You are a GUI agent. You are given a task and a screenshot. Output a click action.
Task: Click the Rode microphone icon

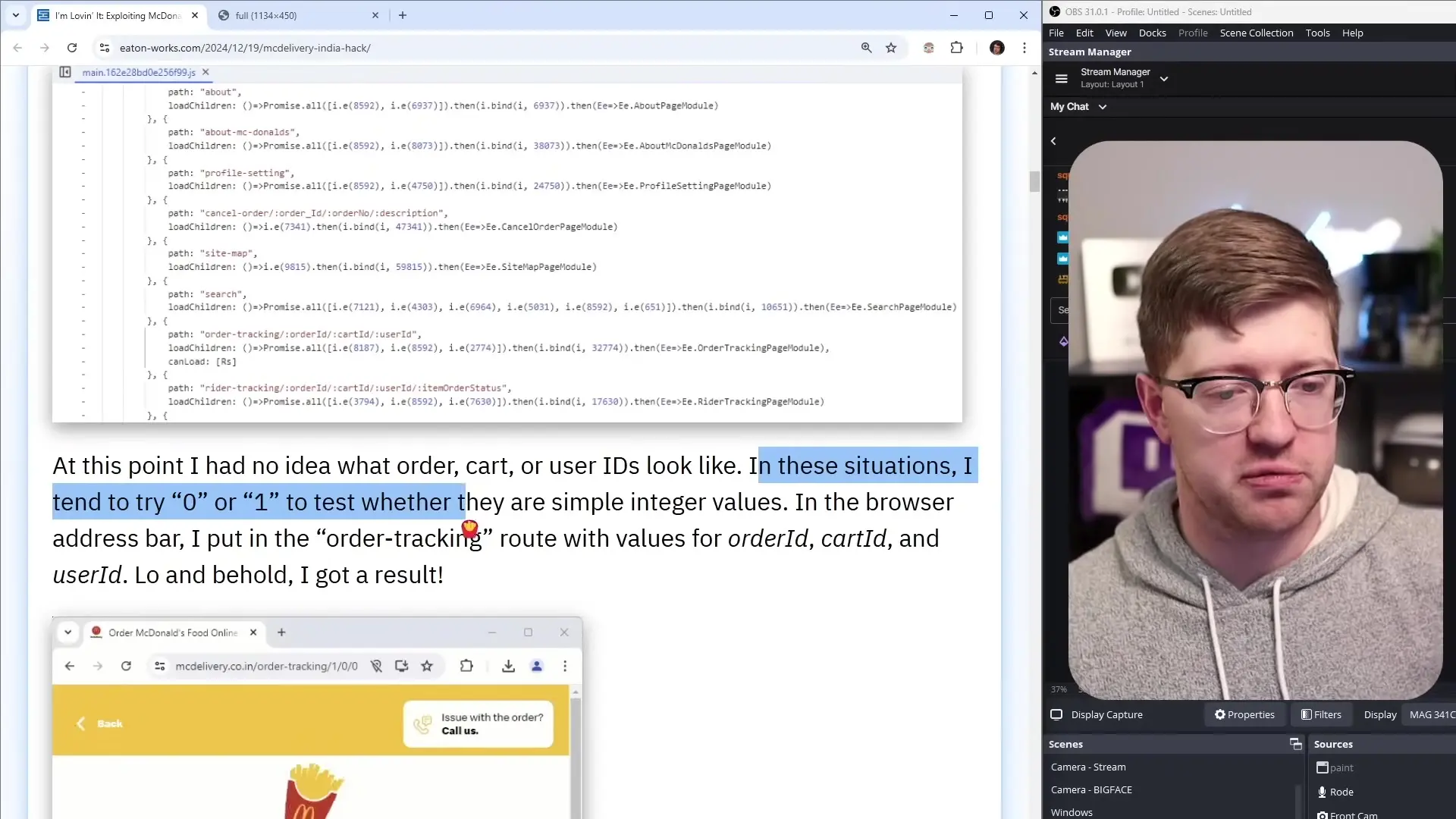click(x=1322, y=792)
